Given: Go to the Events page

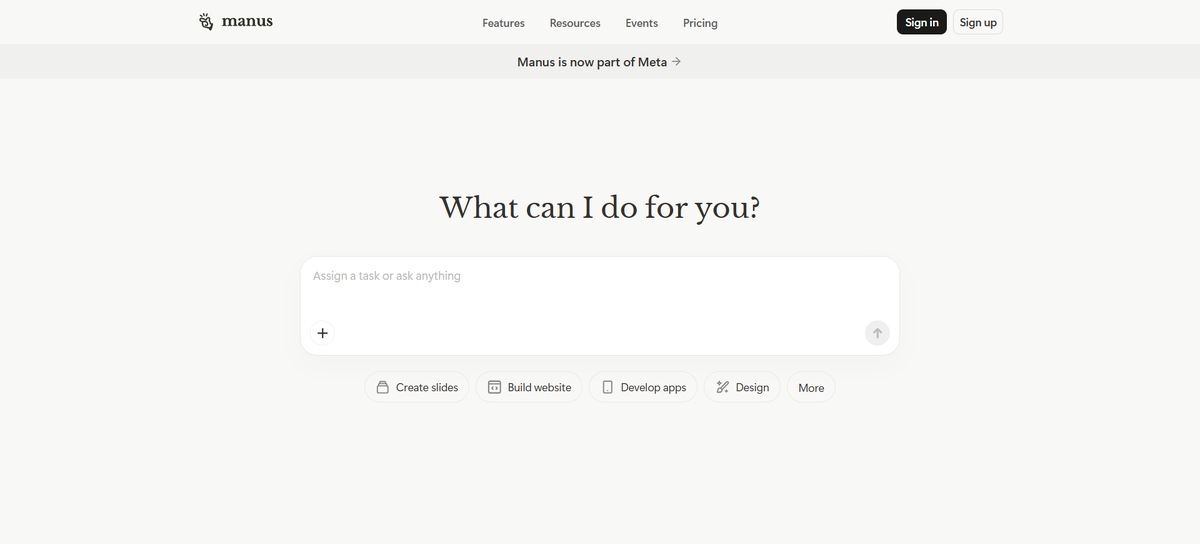Looking at the screenshot, I should coord(642,23).
